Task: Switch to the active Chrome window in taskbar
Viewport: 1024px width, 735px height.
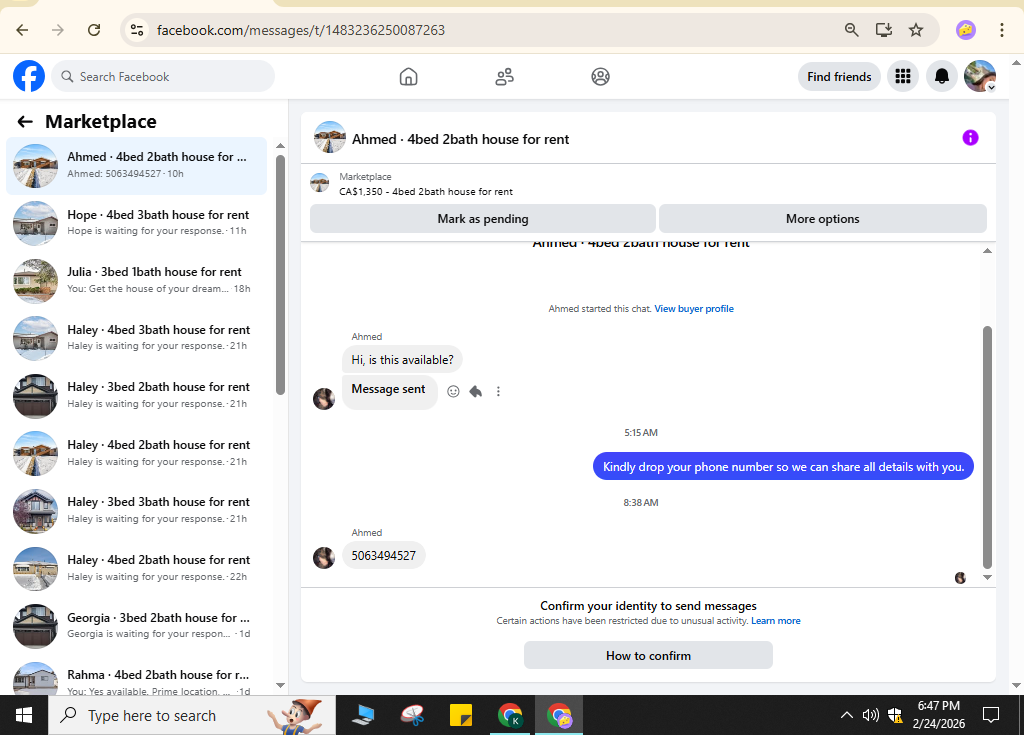Action: point(559,715)
